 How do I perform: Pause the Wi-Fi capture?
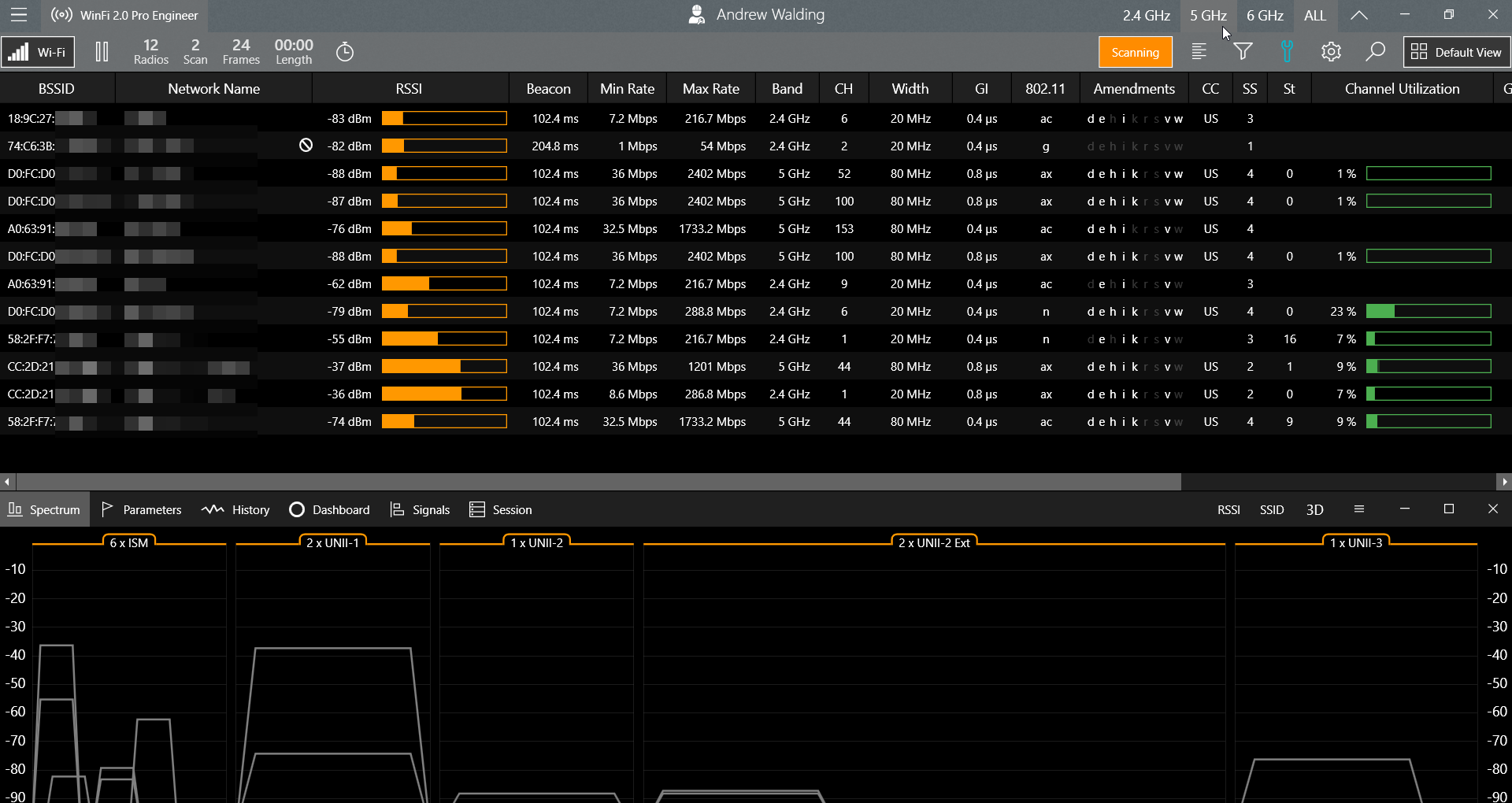(x=102, y=51)
